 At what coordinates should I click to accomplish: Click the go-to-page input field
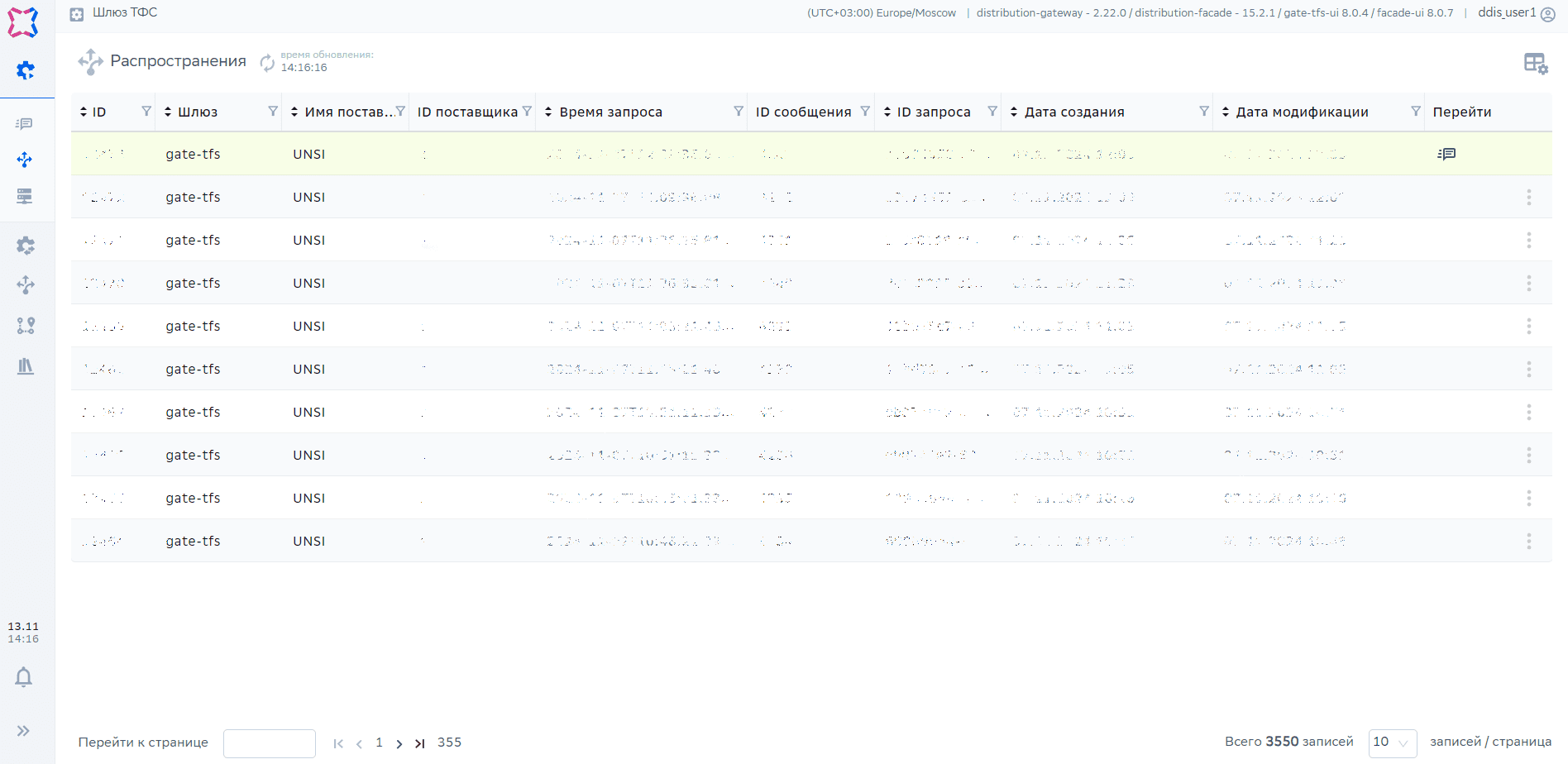tap(270, 743)
